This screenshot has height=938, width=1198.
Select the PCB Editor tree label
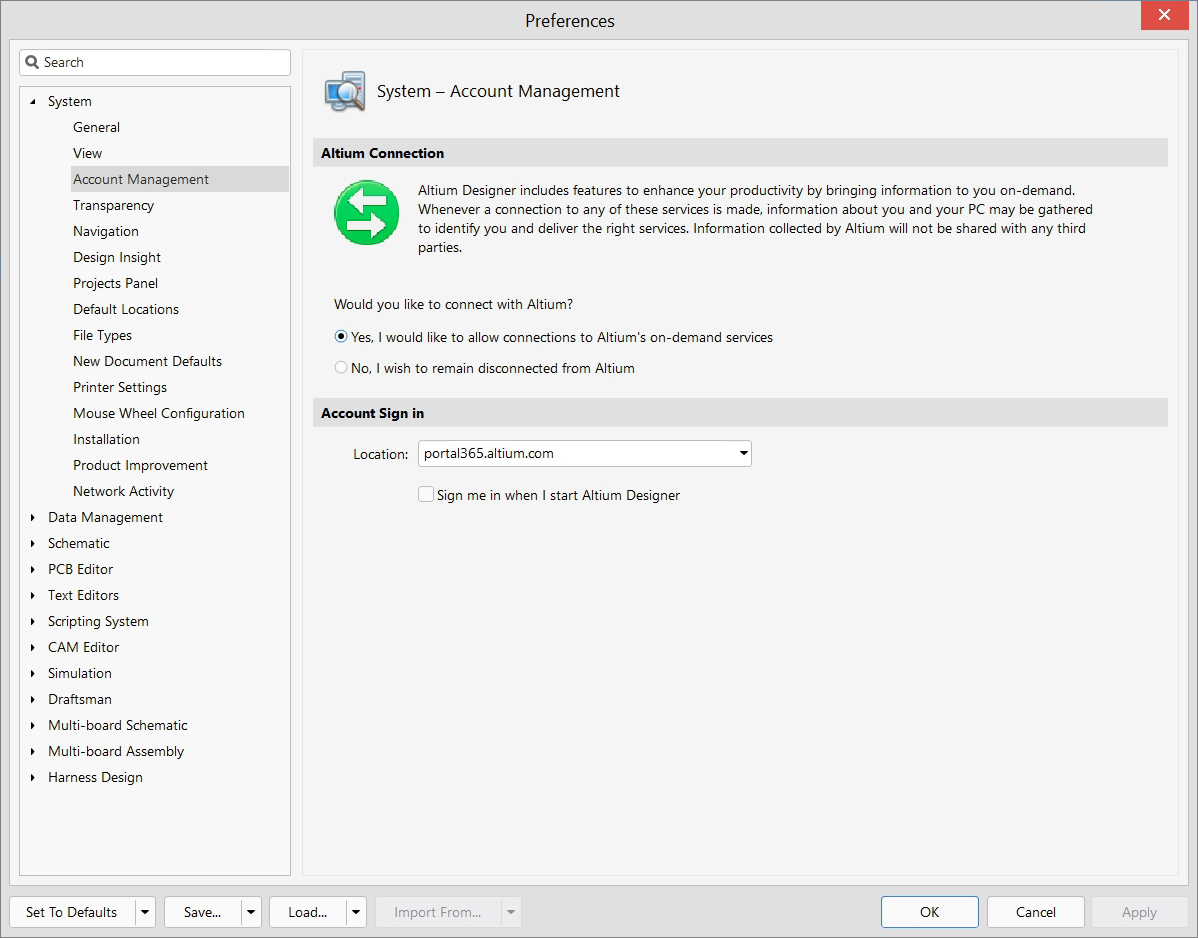point(80,569)
